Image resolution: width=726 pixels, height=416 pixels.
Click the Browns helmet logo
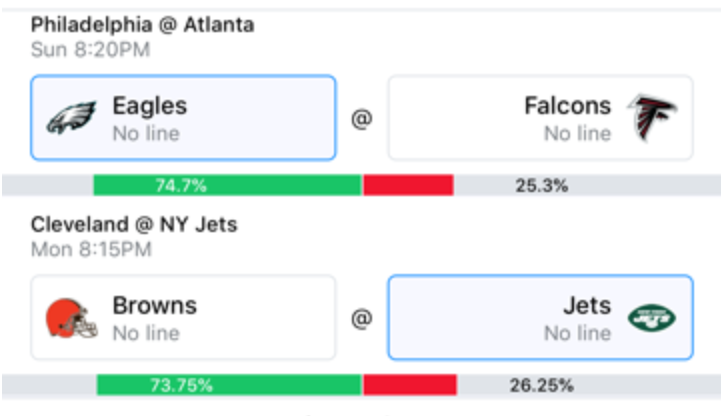coord(71,318)
